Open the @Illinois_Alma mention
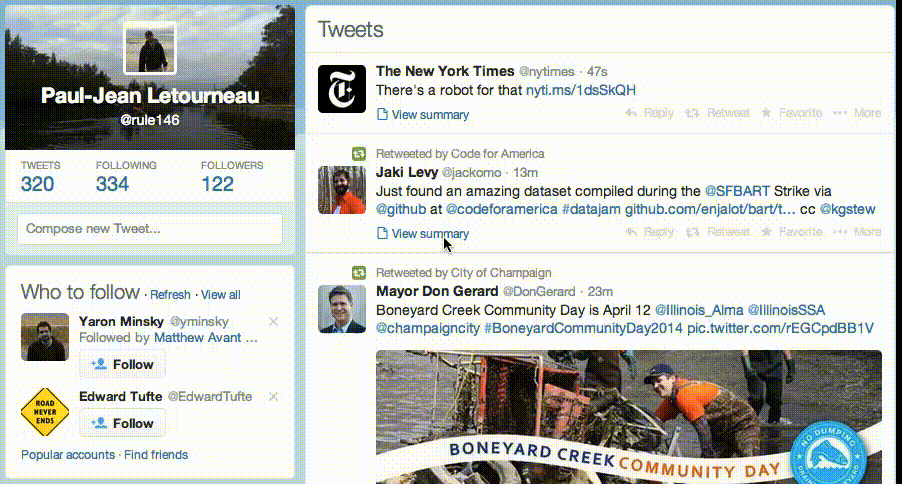 click(x=699, y=310)
